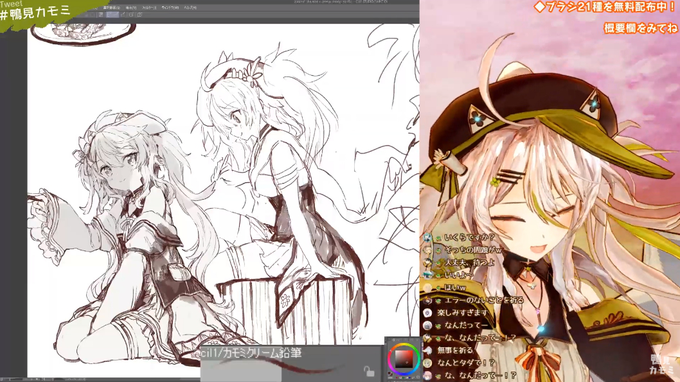680x382 pixels.
Task: Open the ウィンドウ menu in the menu bar
Action: pos(170,8)
